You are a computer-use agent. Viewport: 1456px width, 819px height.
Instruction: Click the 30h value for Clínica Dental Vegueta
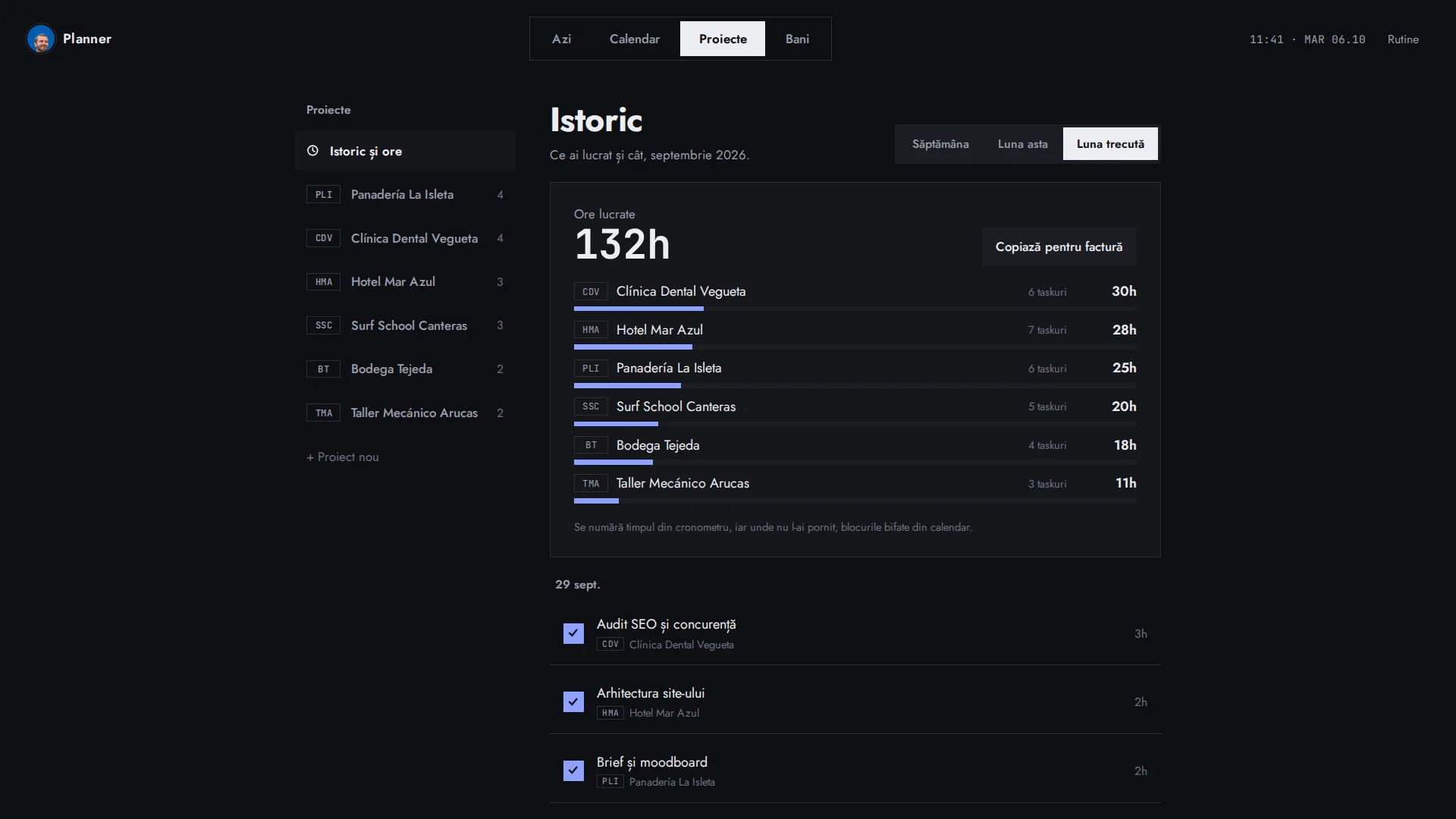(1124, 291)
